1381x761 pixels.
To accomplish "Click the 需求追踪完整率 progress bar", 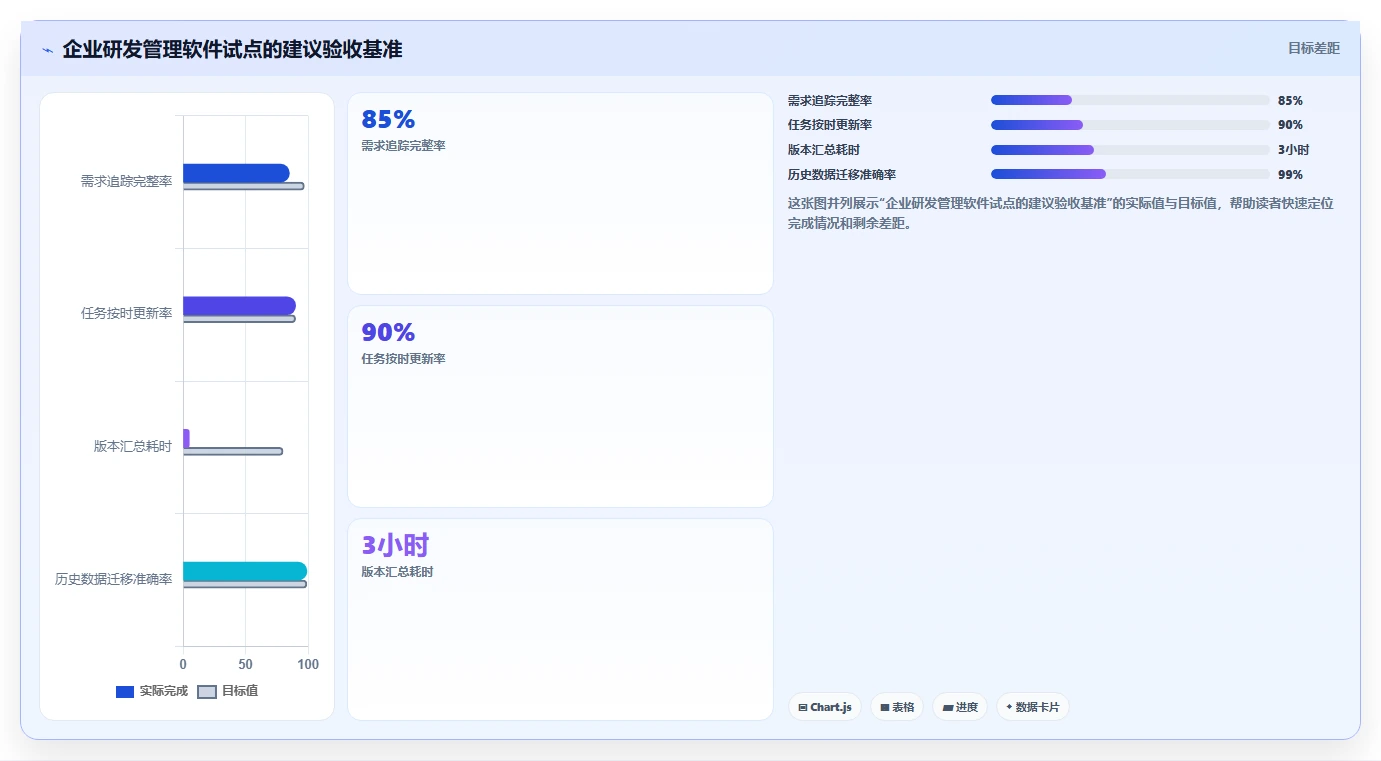I will point(1130,100).
